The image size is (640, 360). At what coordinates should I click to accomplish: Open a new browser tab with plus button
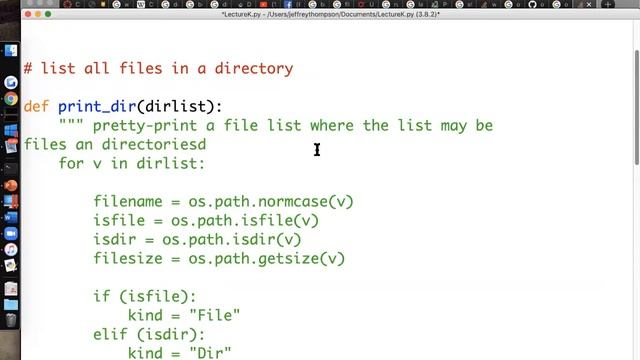tap(608, 4)
